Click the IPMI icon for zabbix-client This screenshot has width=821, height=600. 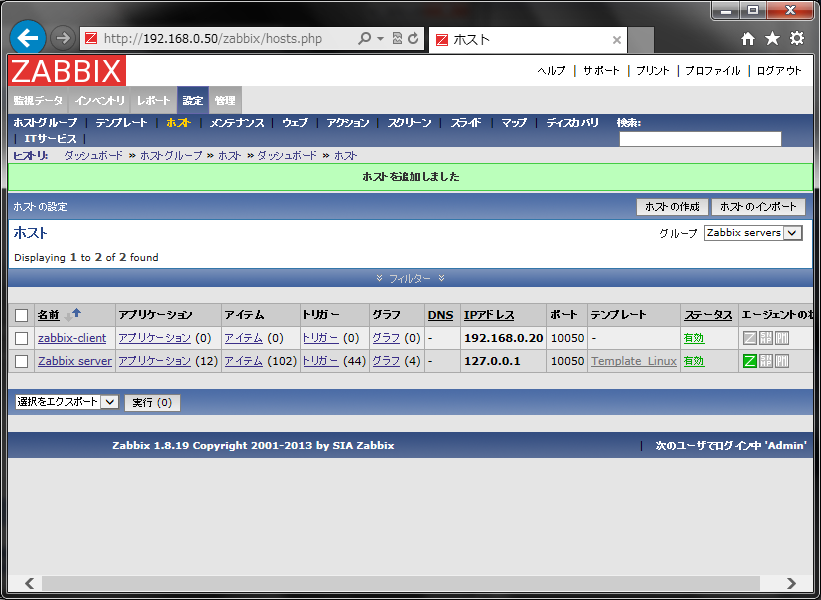(782, 338)
